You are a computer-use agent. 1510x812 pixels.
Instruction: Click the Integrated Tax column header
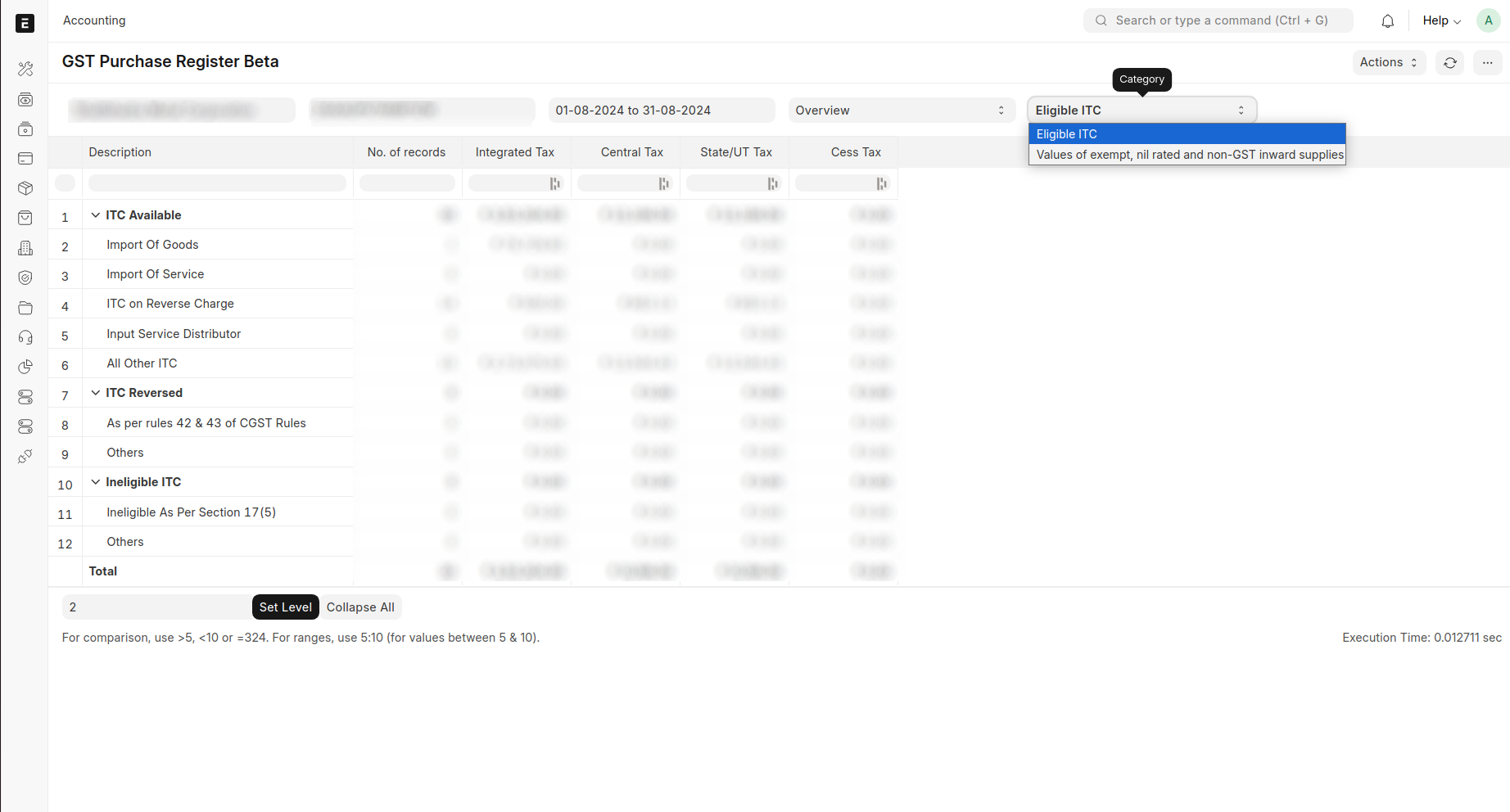tap(515, 152)
